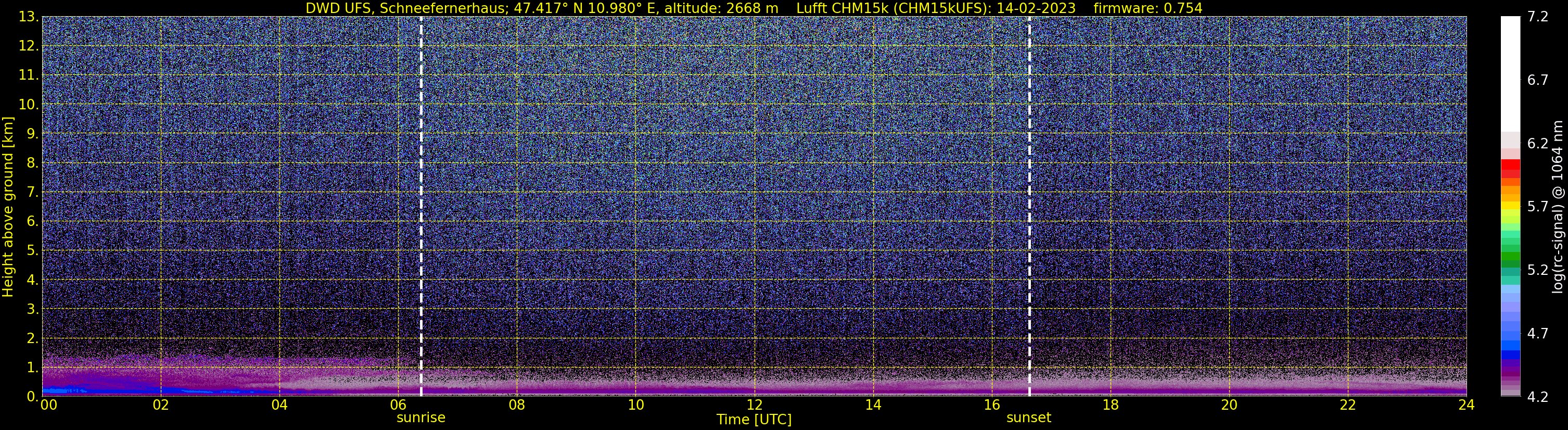Select the "sunset" label below the time axis
Image resolution: width=1568 pixels, height=430 pixels.
[1029, 418]
